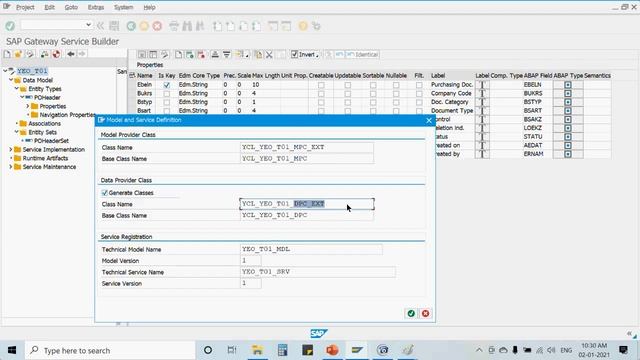This screenshot has height=360, width=640.
Task: Click the Technical Model Name field
Action: pyautogui.click(x=311, y=249)
